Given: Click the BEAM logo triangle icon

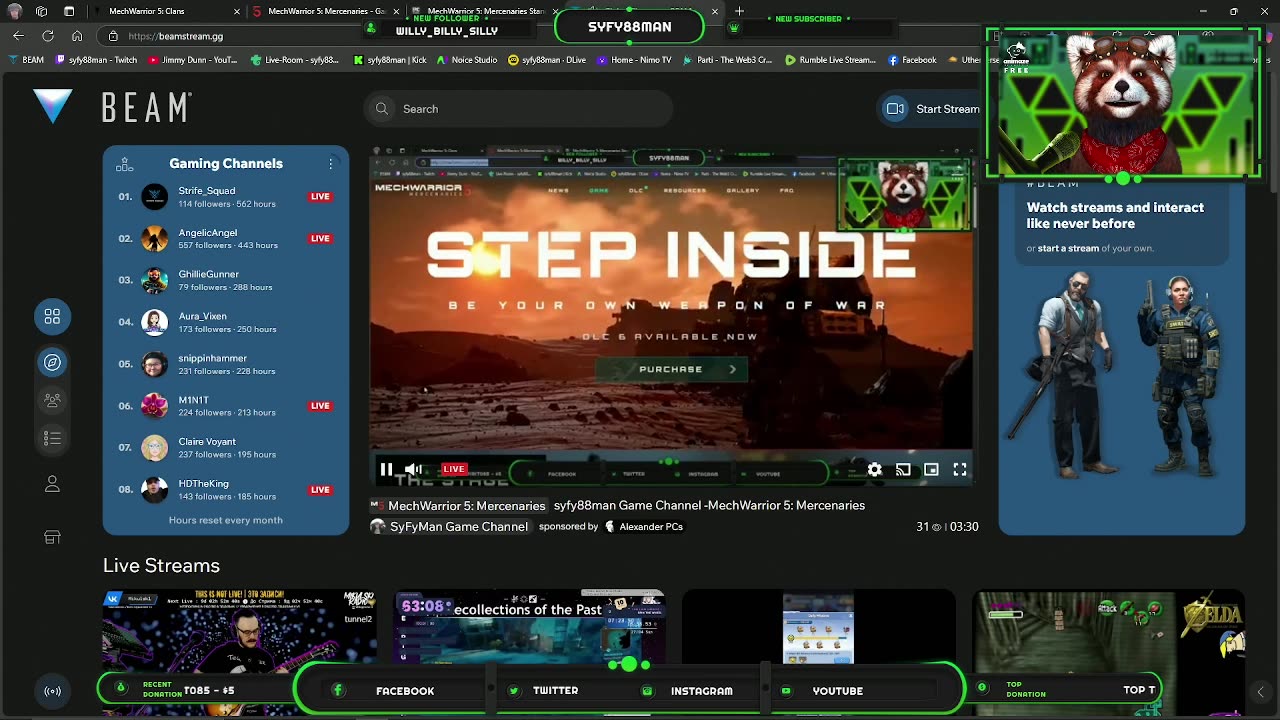Looking at the screenshot, I should click(52, 107).
